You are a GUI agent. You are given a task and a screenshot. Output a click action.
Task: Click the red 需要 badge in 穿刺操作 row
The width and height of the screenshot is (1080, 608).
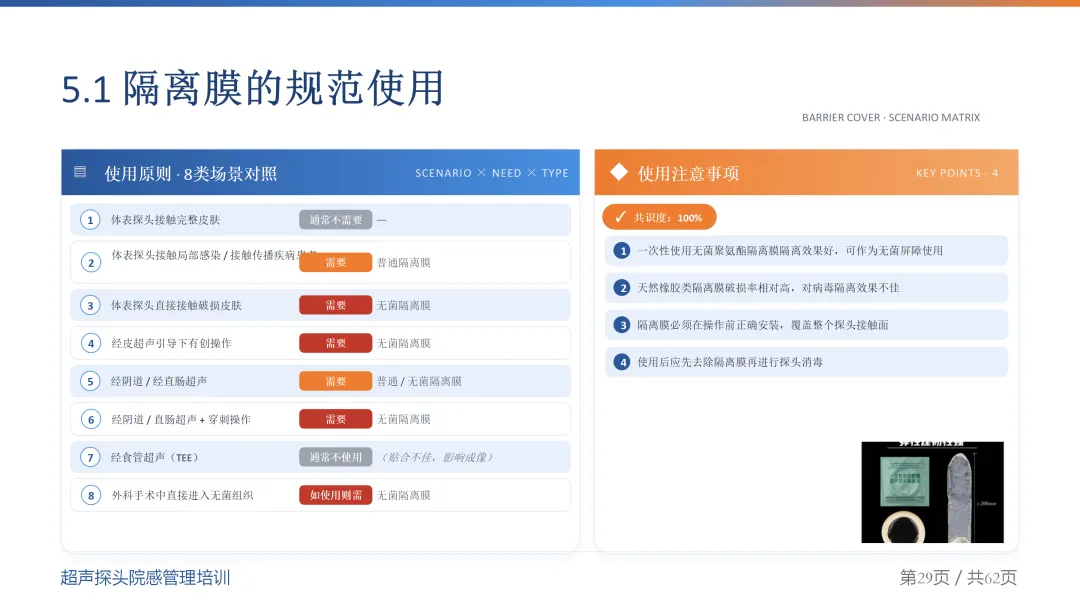click(x=335, y=419)
